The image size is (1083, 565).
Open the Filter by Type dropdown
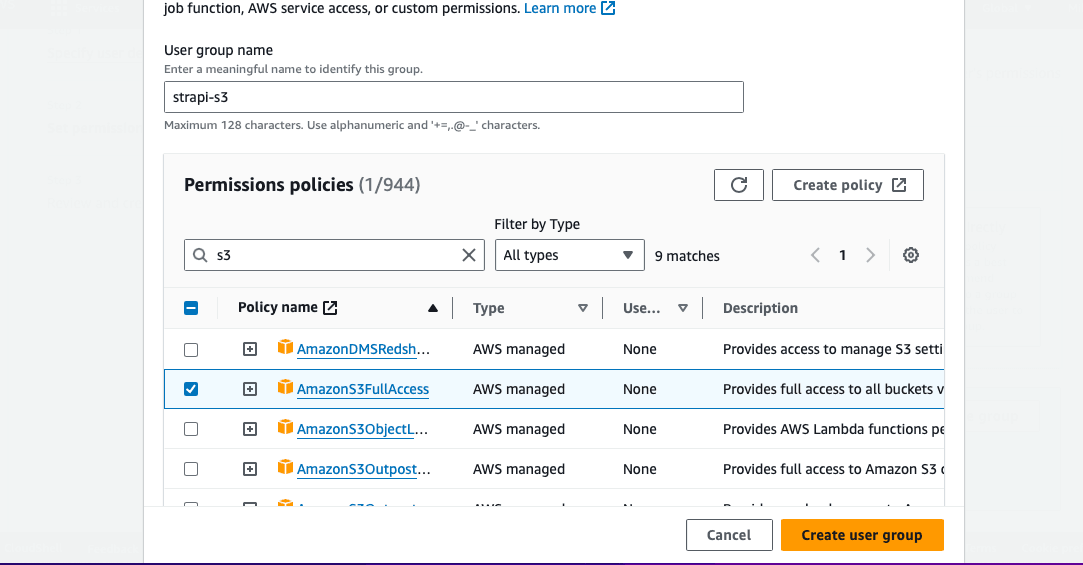(x=570, y=255)
